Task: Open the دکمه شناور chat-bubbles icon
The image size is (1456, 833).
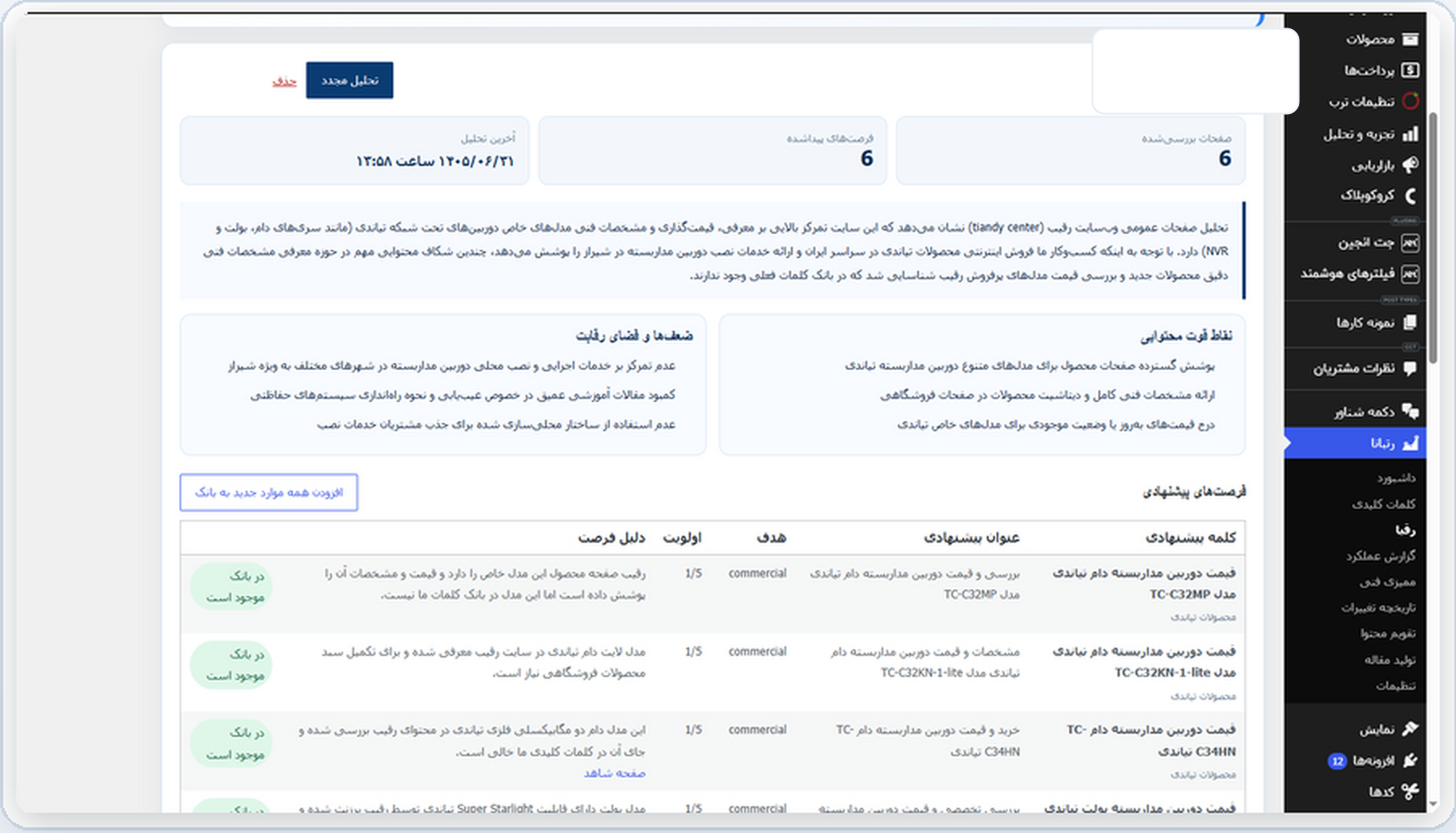Action: [1410, 412]
